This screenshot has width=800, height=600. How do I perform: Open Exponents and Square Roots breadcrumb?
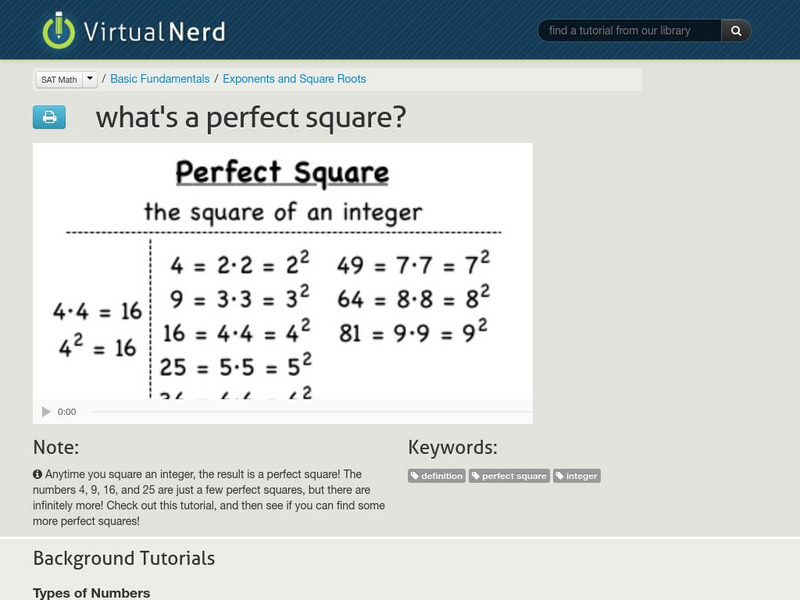click(294, 79)
